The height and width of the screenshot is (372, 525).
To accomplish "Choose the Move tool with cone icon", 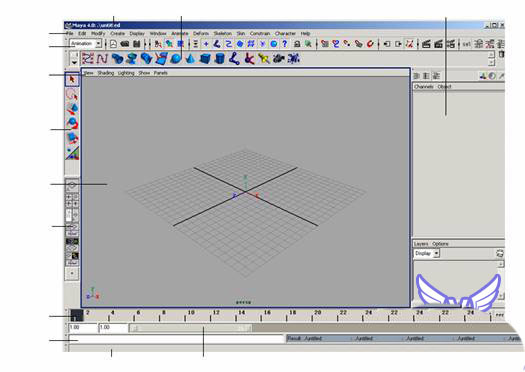I will [72, 108].
